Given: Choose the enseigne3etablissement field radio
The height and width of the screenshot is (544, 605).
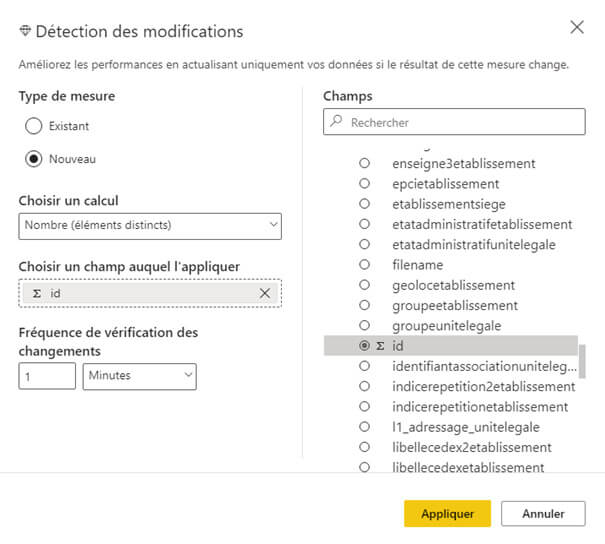Looking at the screenshot, I should click(x=364, y=163).
